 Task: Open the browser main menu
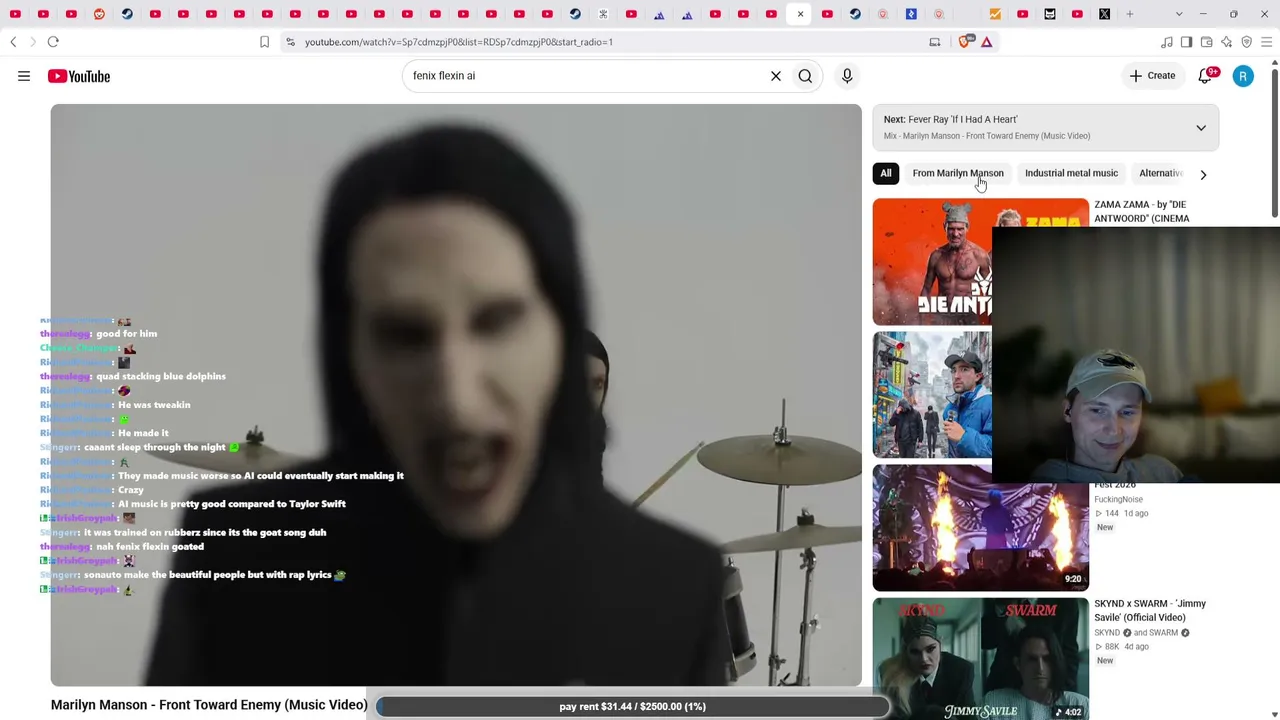point(1266,42)
